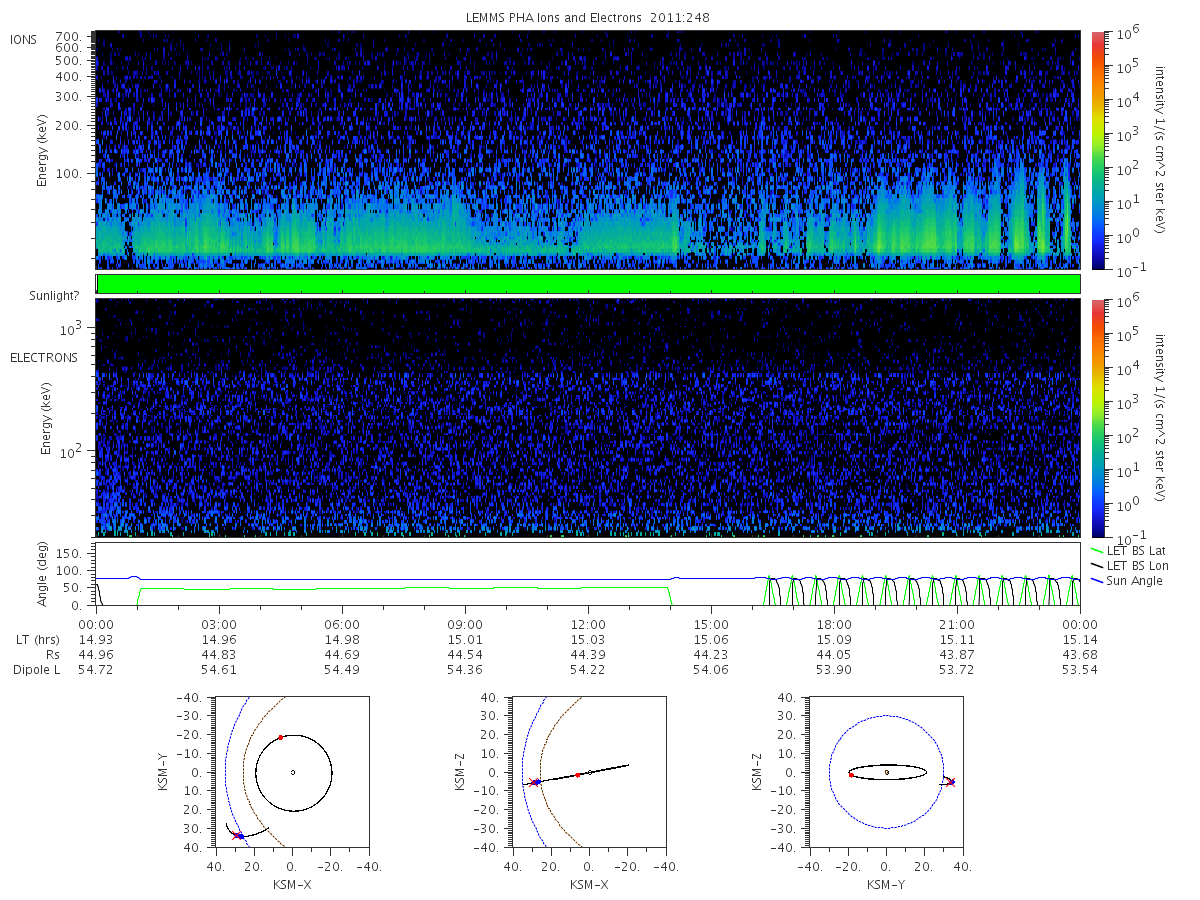
Task: Click the 03:00 time axis label
Action: pyautogui.click(x=218, y=624)
